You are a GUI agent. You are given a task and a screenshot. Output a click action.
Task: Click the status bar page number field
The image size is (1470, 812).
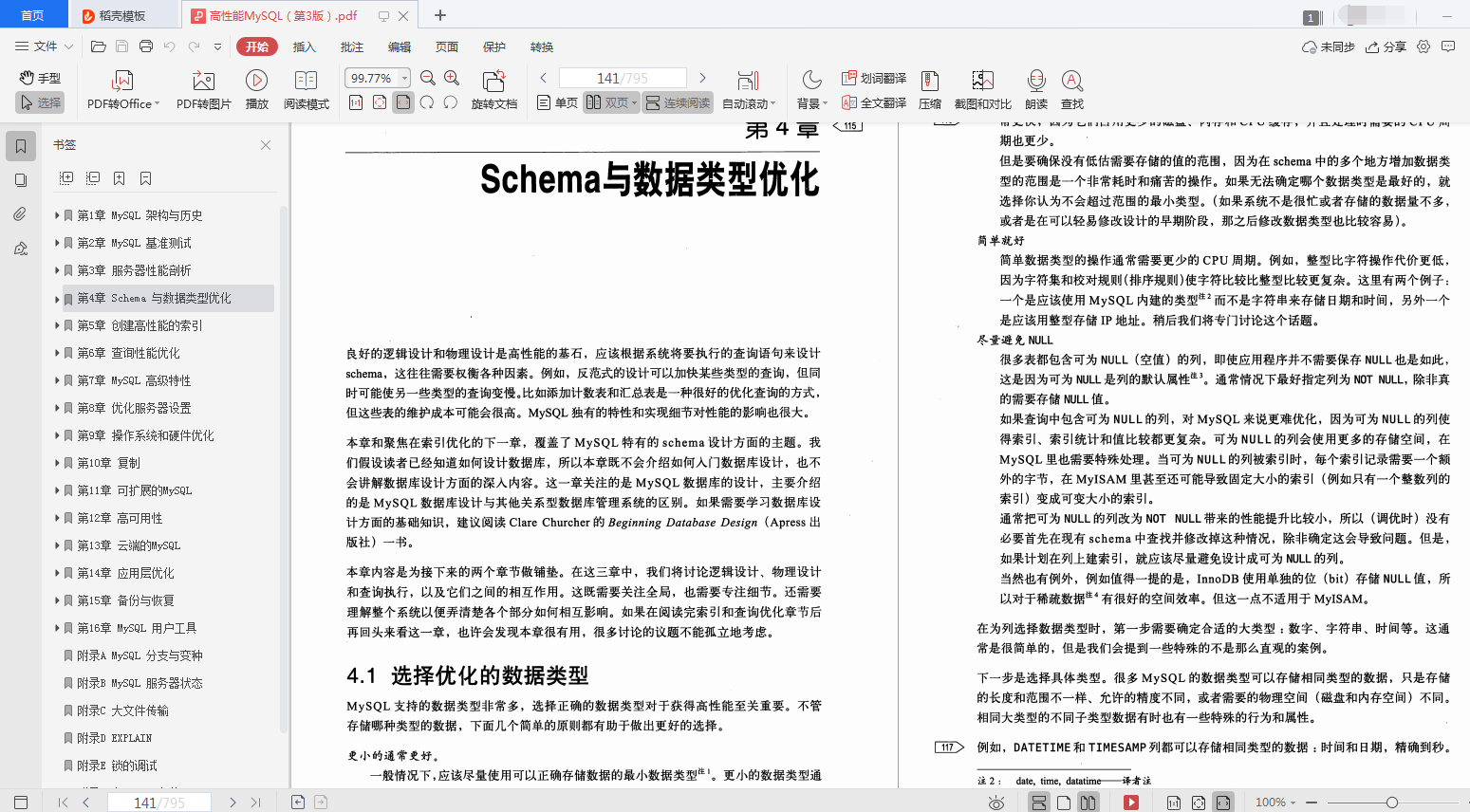point(159,803)
